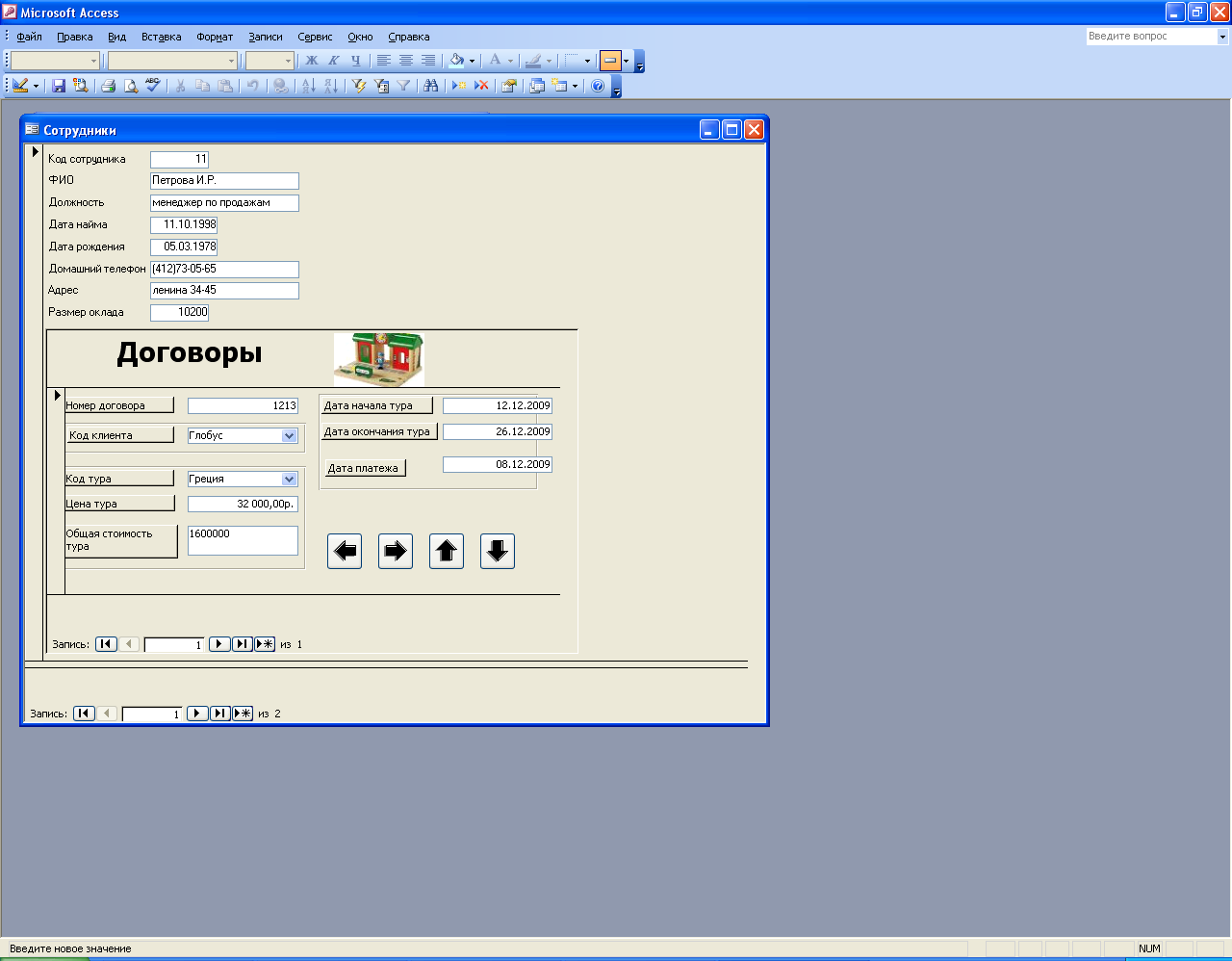Click the right arrow button in Договоры
The image size is (1232, 961).
(396, 551)
